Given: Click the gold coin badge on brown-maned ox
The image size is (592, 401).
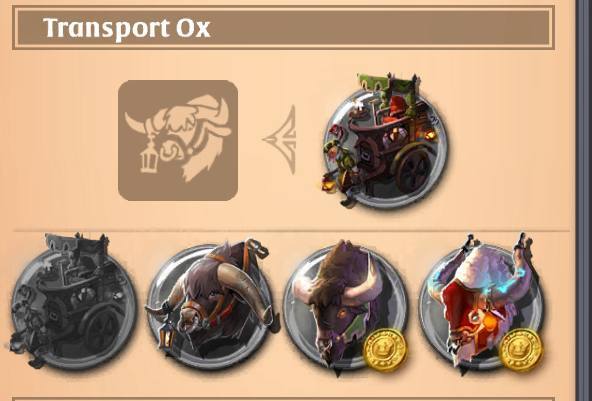Looking at the screenshot, I should pos(385,351).
